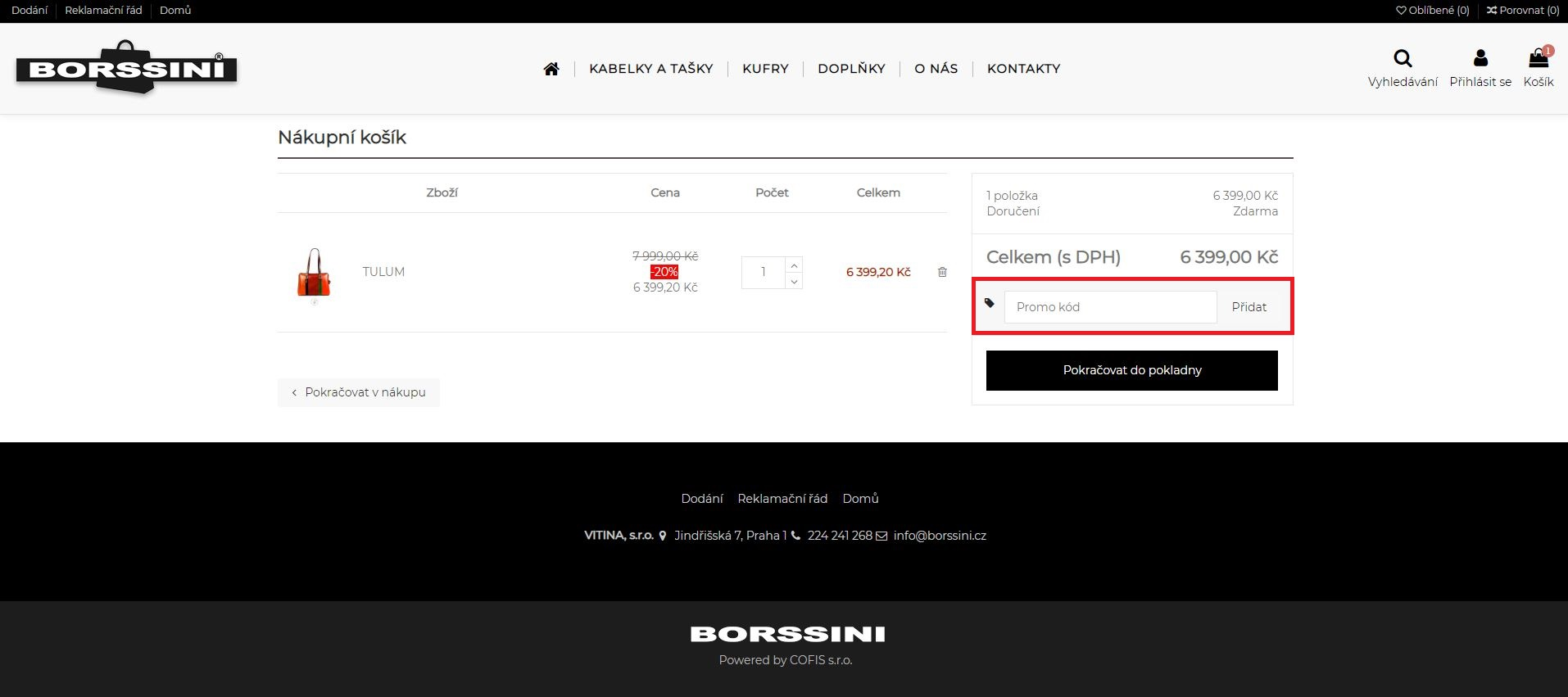Click the Vyhledávání label

coord(1403,82)
